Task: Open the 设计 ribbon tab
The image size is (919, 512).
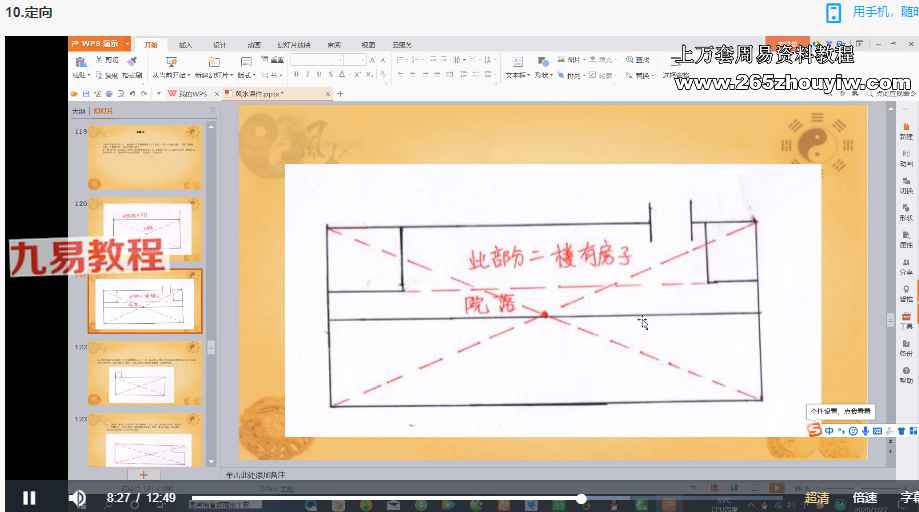Action: 219,45
